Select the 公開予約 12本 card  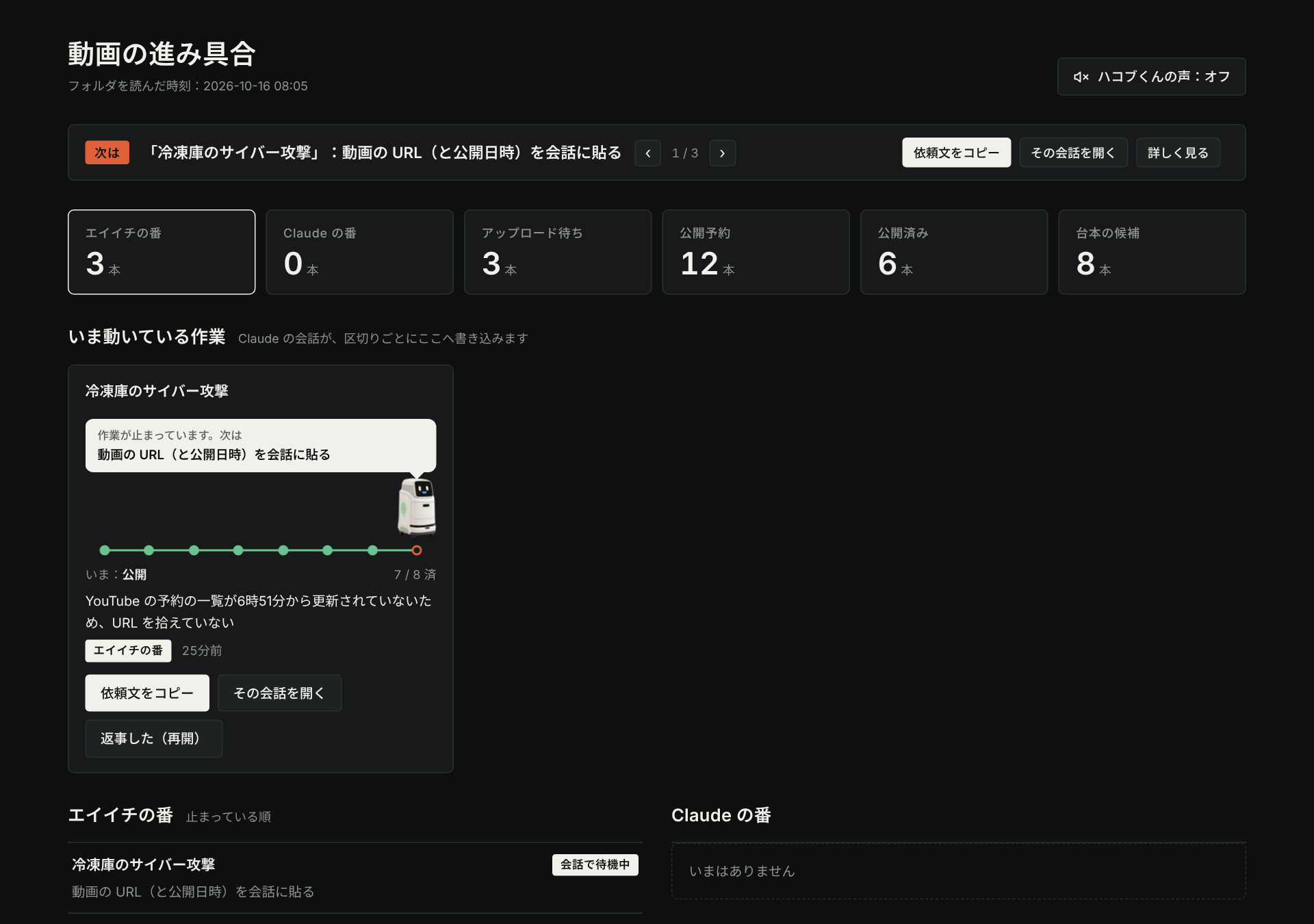point(756,252)
